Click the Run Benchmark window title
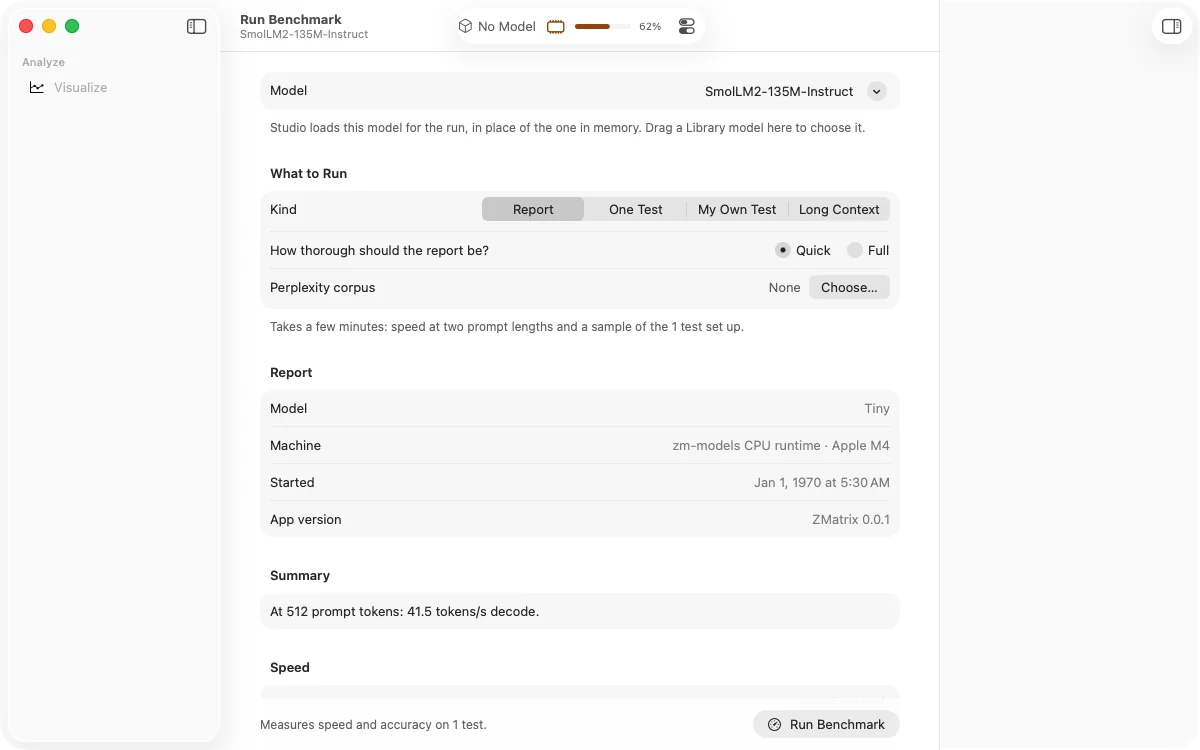The height and width of the screenshot is (750, 1200). [291, 19]
